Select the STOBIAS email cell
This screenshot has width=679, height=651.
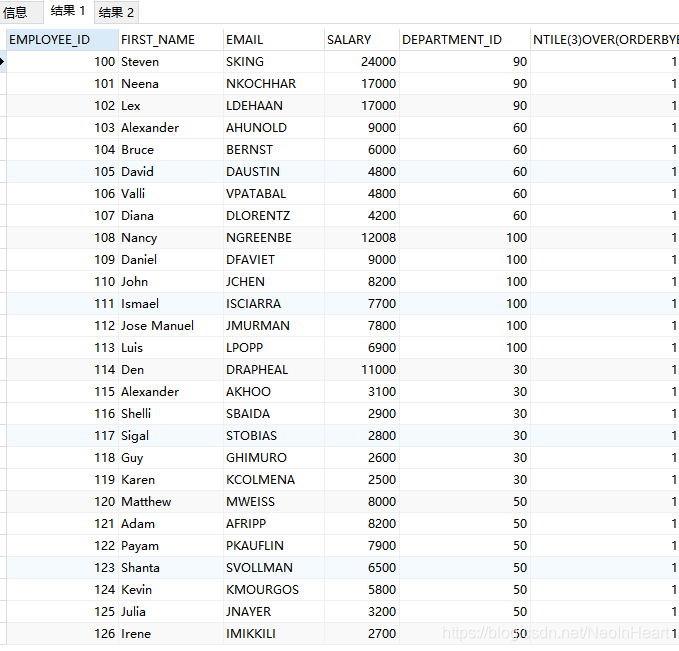point(273,436)
